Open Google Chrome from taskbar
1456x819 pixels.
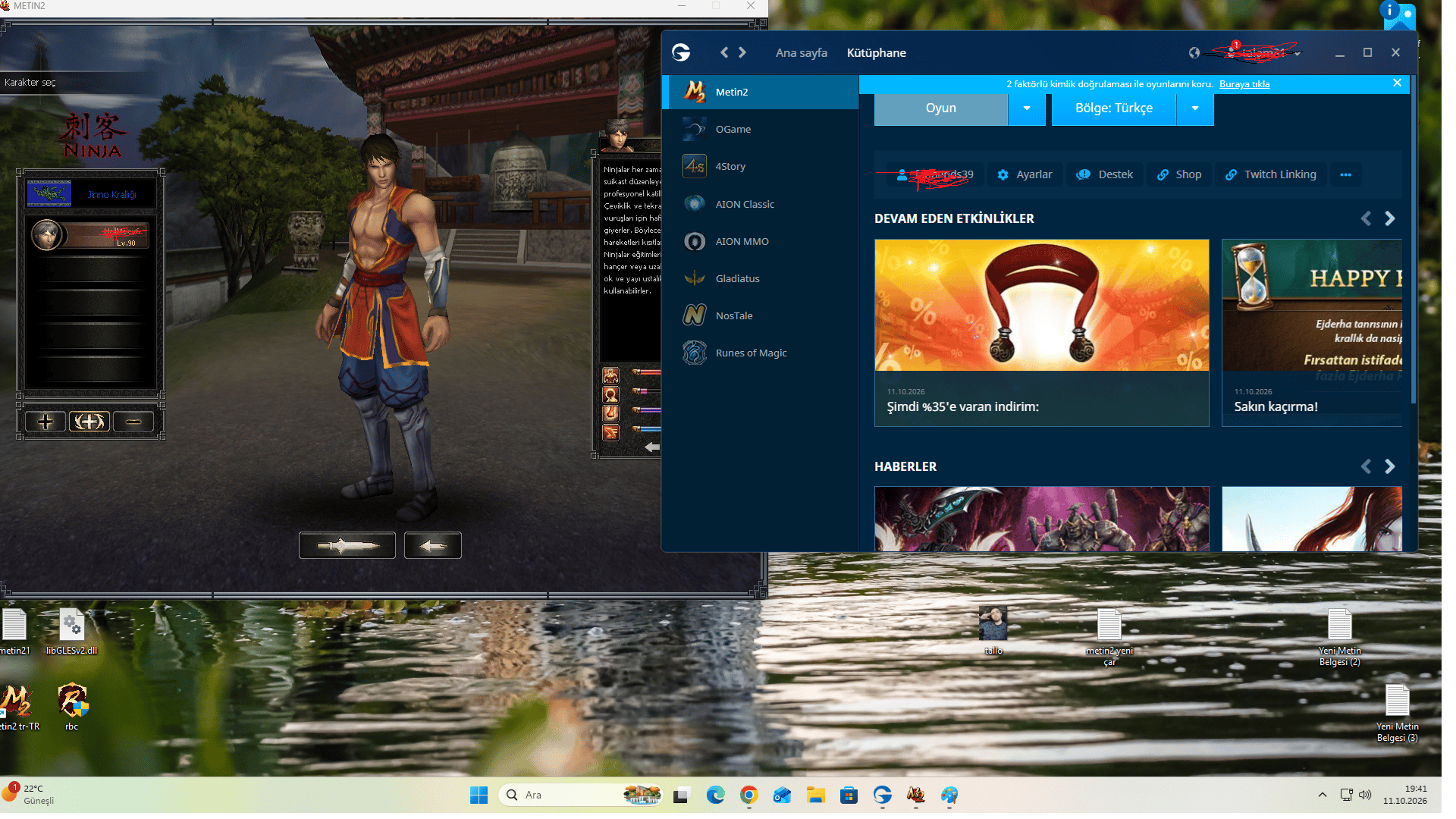748,795
